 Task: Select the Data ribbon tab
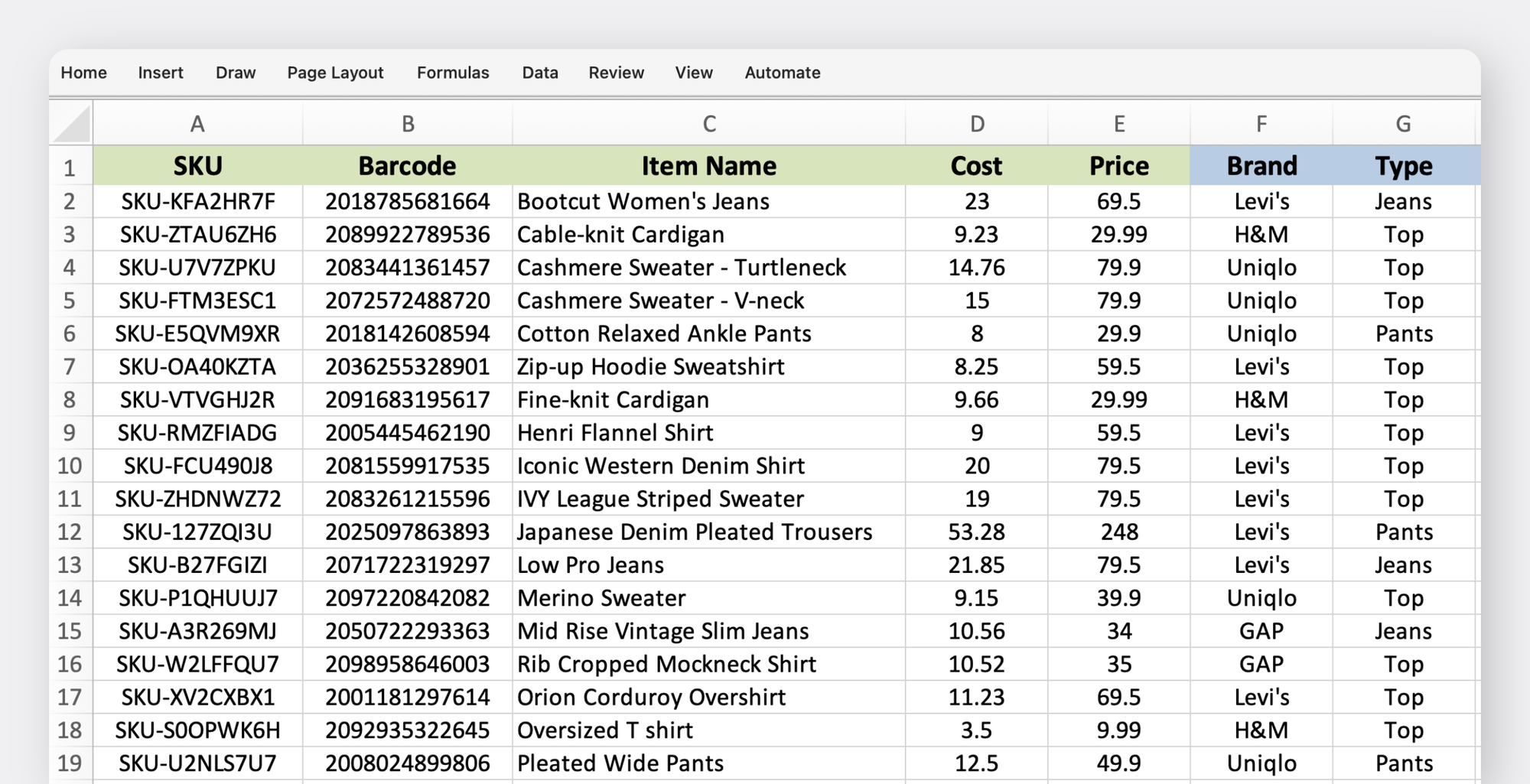tap(540, 73)
